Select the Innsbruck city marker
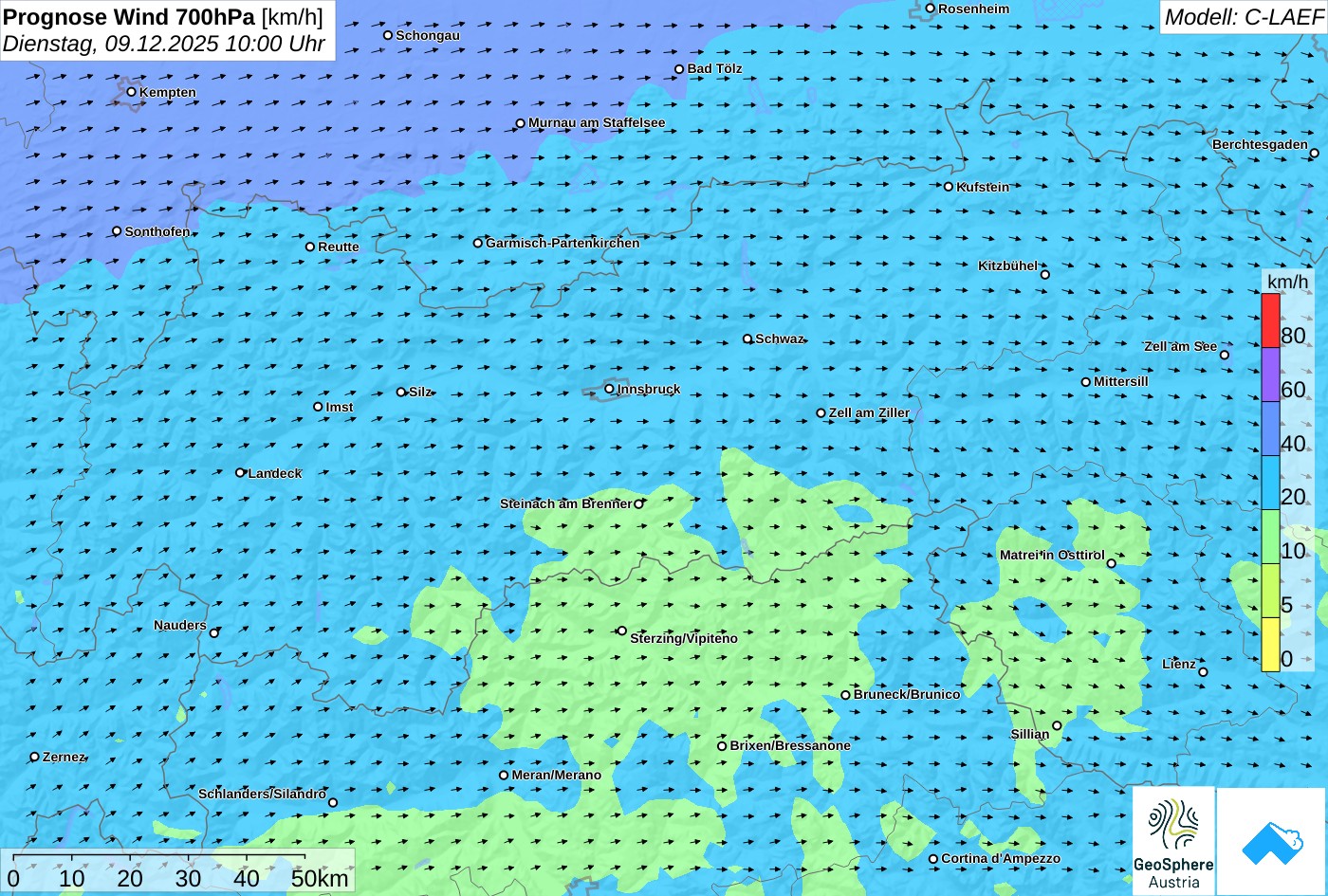 coord(610,389)
